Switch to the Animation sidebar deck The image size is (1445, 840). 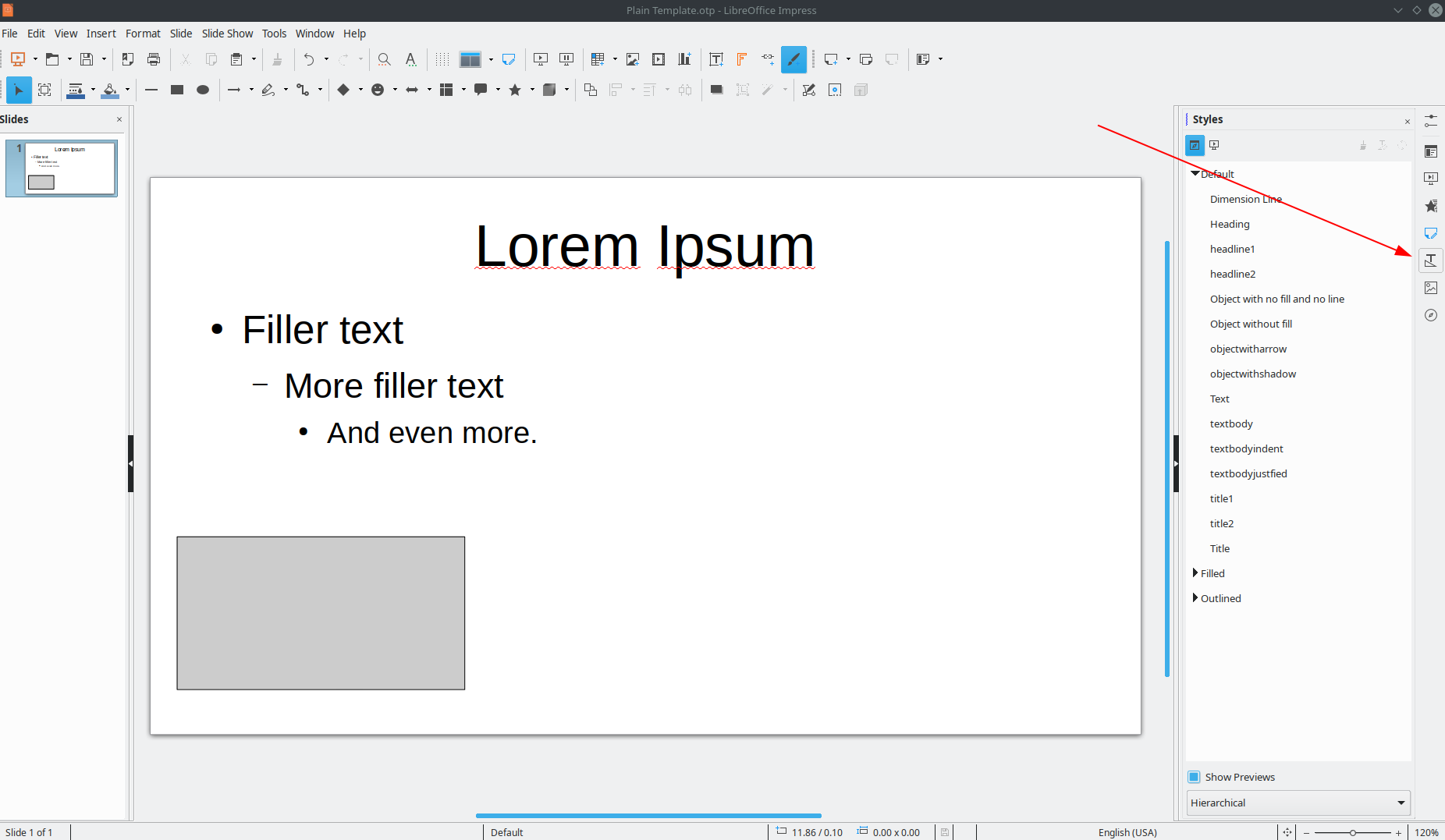click(x=1431, y=205)
